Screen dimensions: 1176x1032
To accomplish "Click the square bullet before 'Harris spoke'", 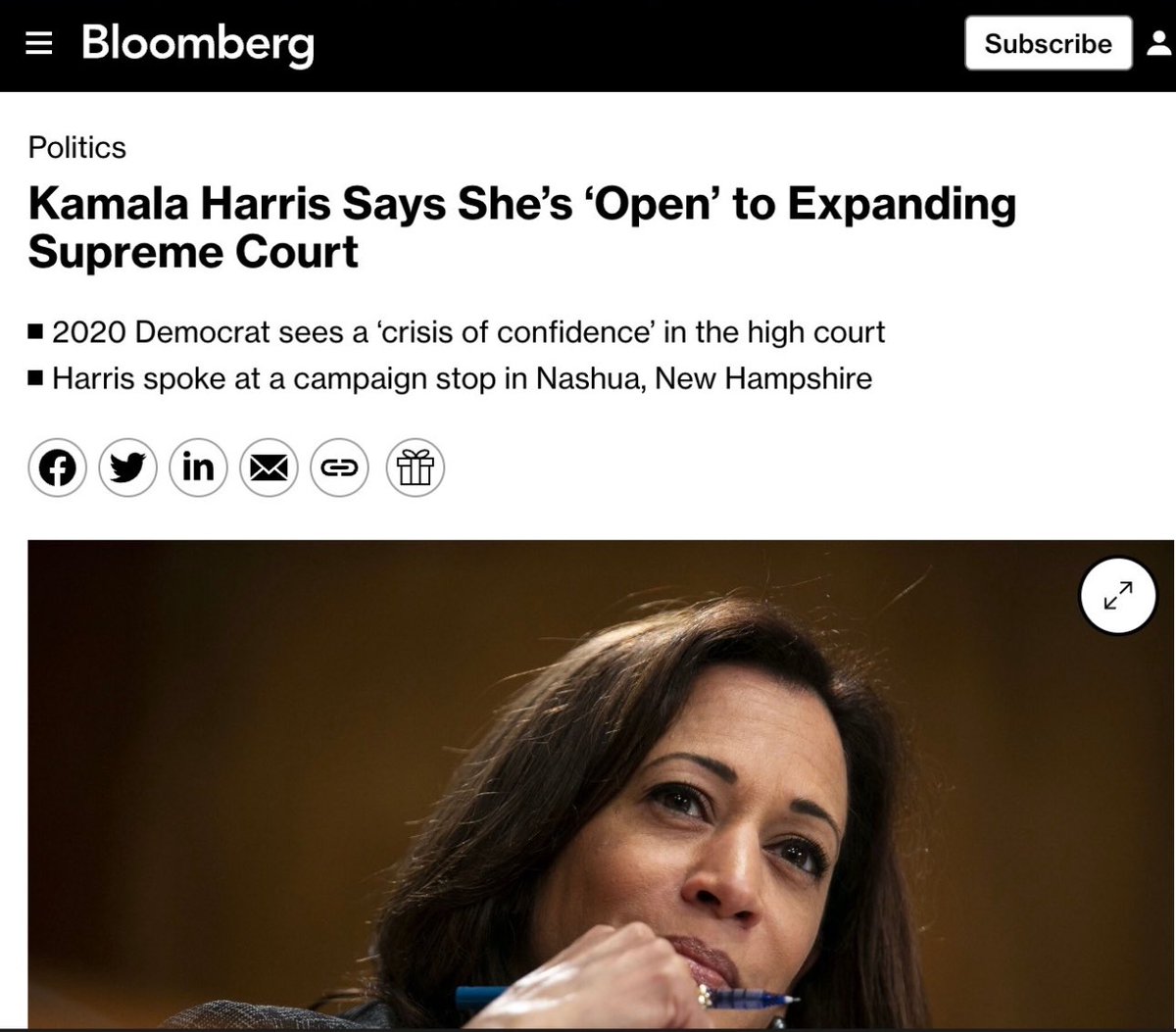I will (36, 379).
